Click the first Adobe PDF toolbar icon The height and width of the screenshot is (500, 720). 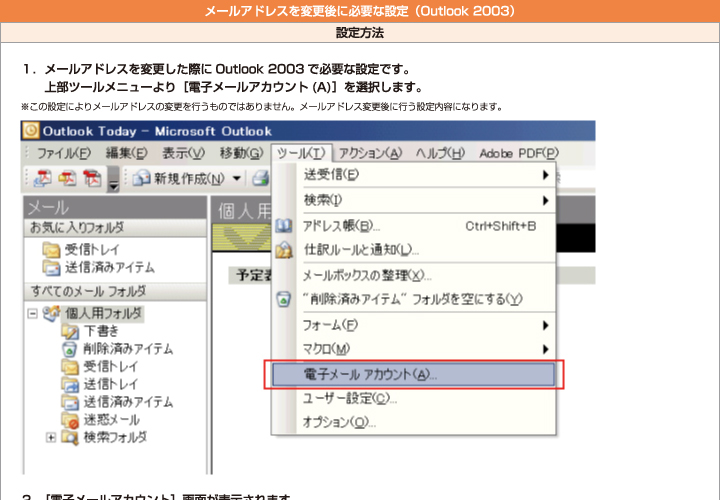click(x=43, y=178)
